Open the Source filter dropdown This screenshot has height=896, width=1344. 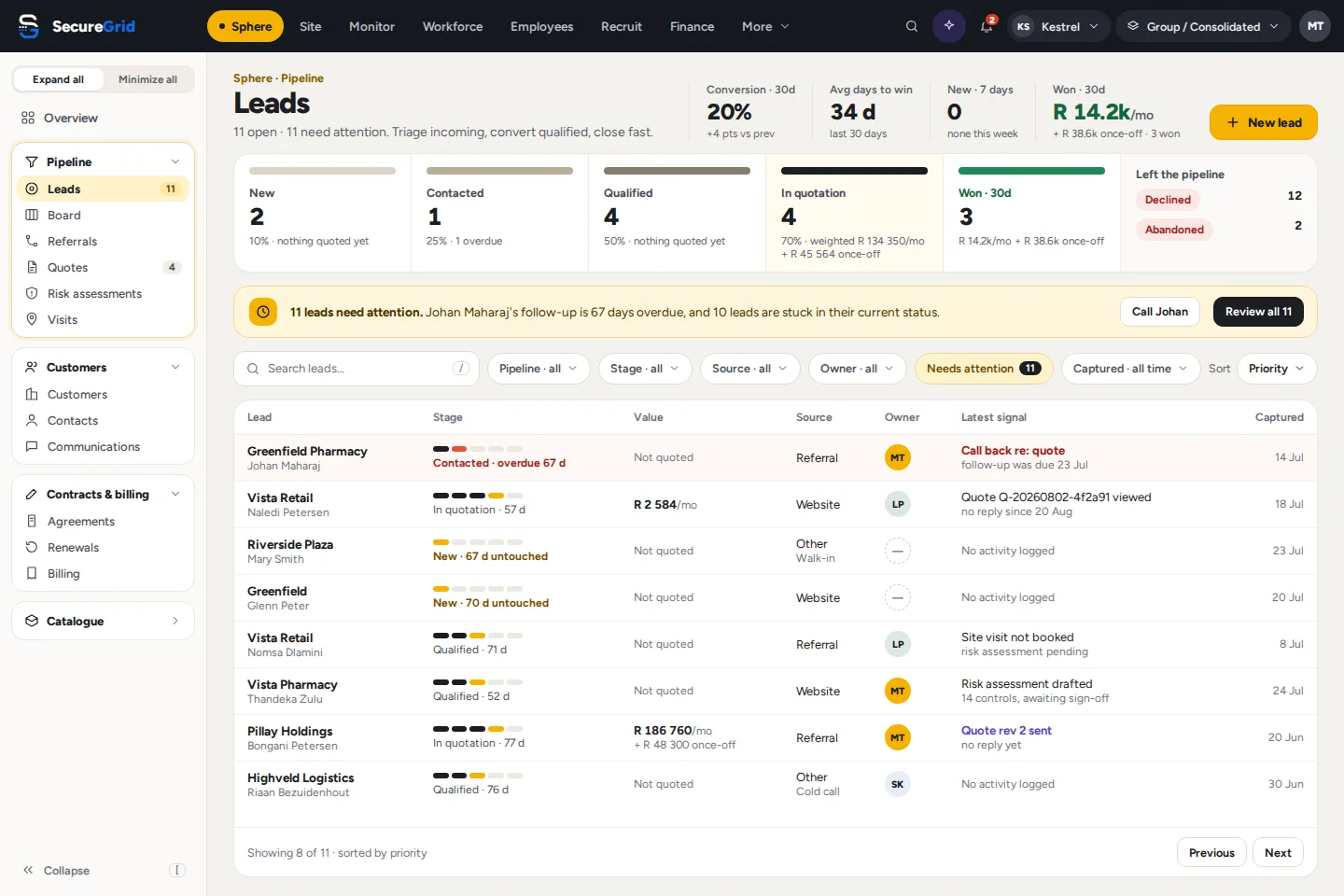coord(749,369)
